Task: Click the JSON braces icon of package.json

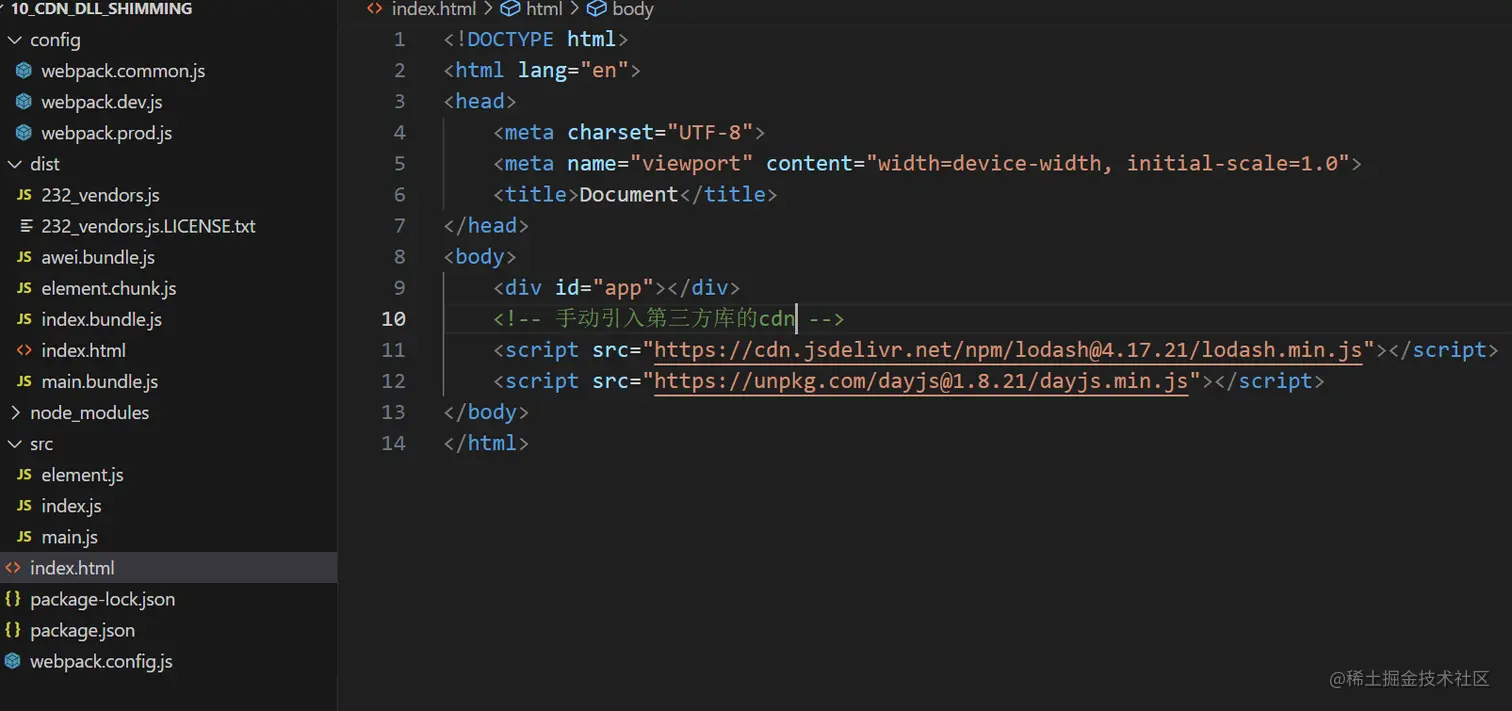Action: pos(13,630)
